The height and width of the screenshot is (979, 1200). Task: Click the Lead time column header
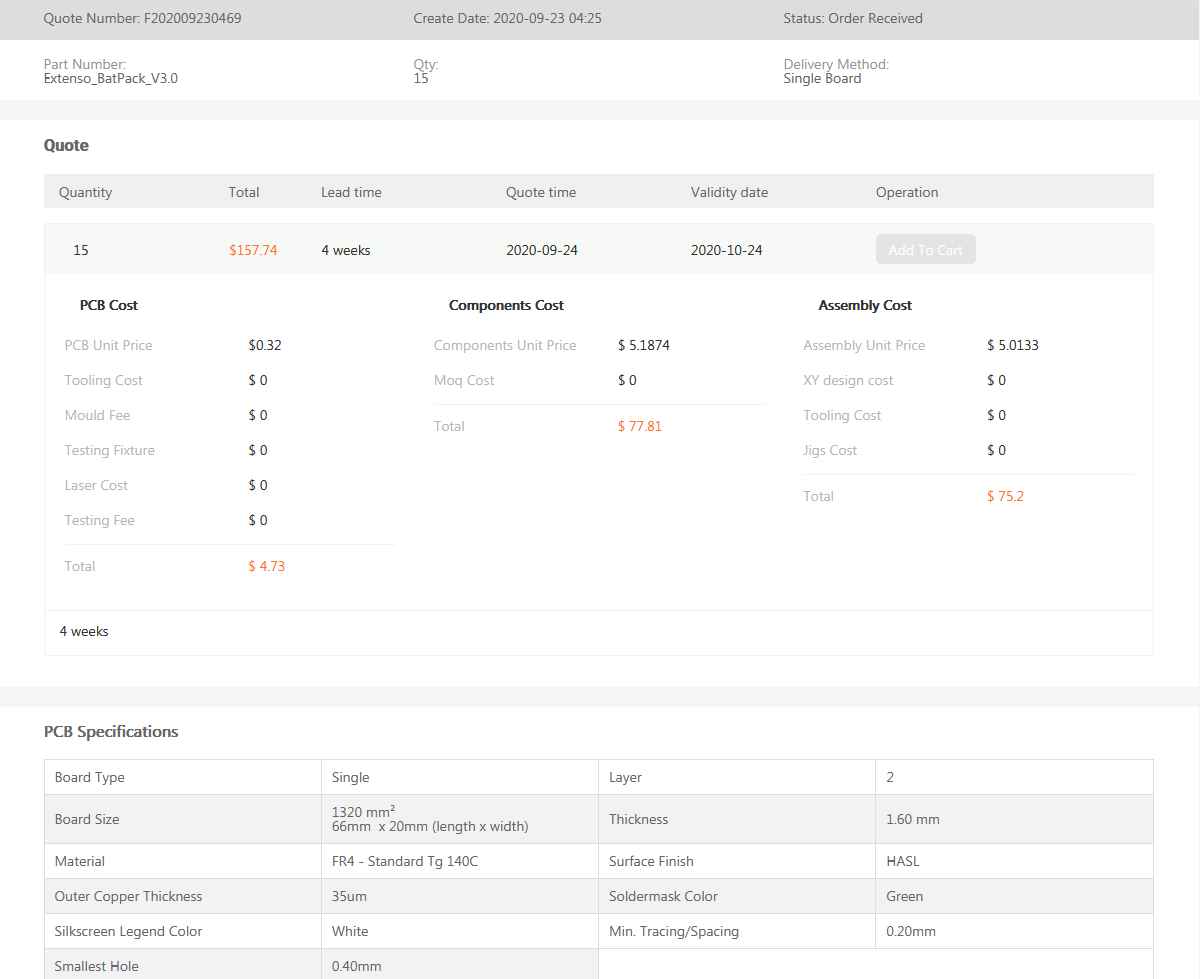[x=351, y=192]
